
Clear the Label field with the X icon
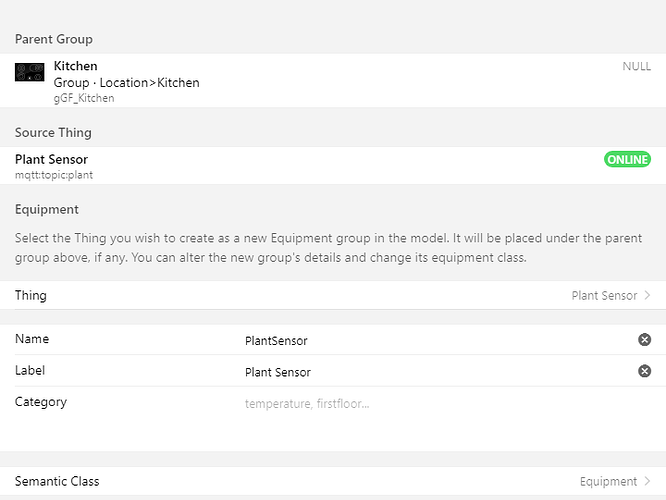645,371
